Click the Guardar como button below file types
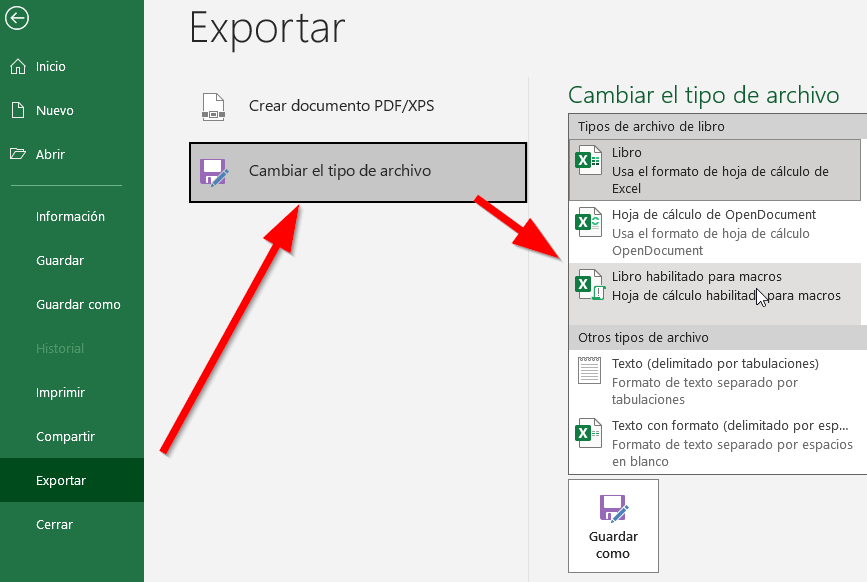 pyautogui.click(x=612, y=526)
